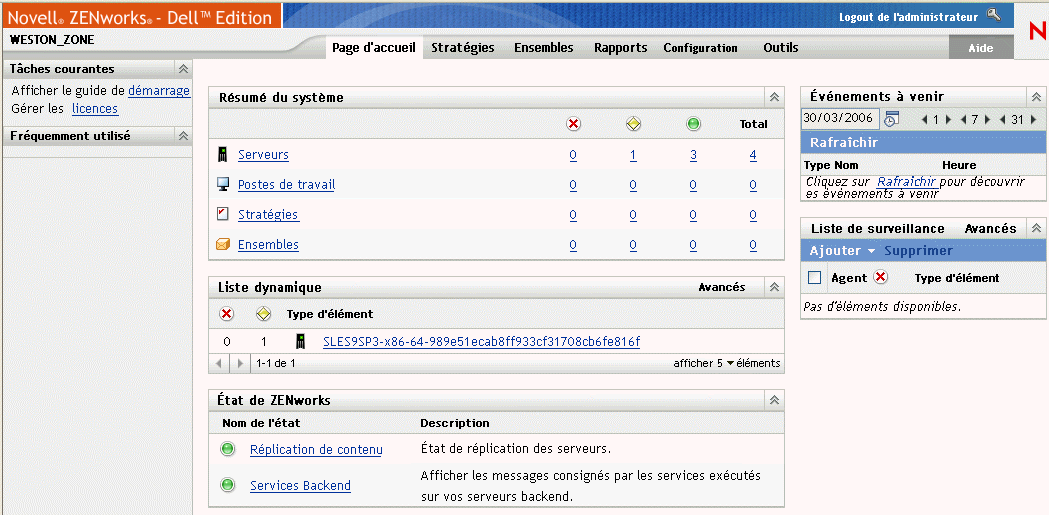The width and height of the screenshot is (1049, 515).
Task: Click the red critical icon in Résumé du système header
Action: [573, 124]
